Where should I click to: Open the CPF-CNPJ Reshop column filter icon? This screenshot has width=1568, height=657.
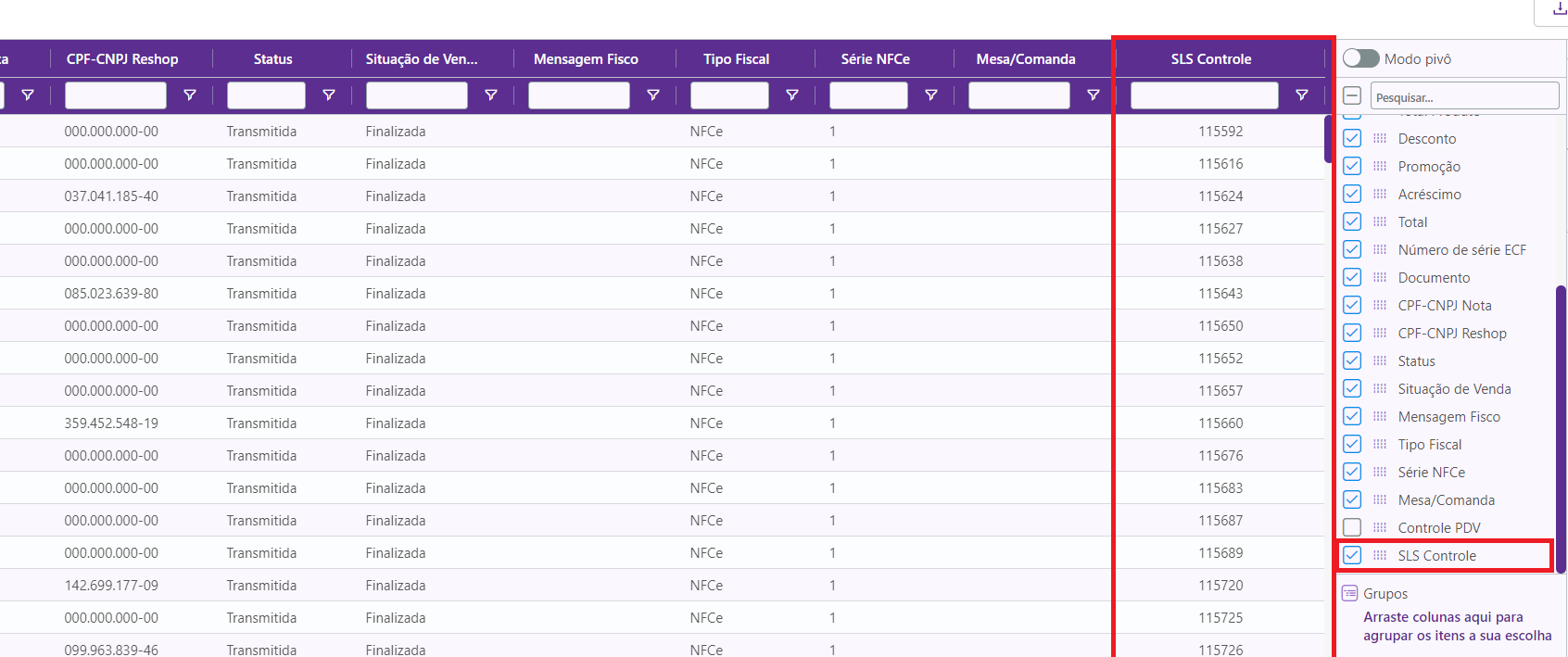190,95
